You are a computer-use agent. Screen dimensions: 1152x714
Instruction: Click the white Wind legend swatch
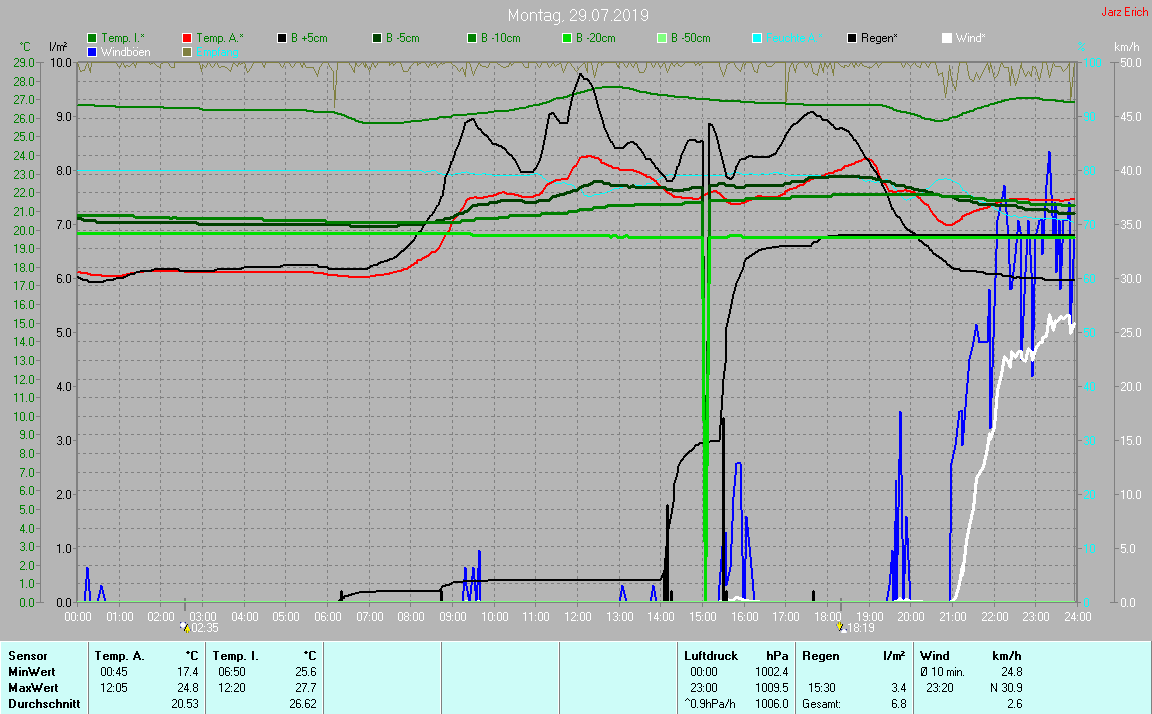tap(946, 38)
